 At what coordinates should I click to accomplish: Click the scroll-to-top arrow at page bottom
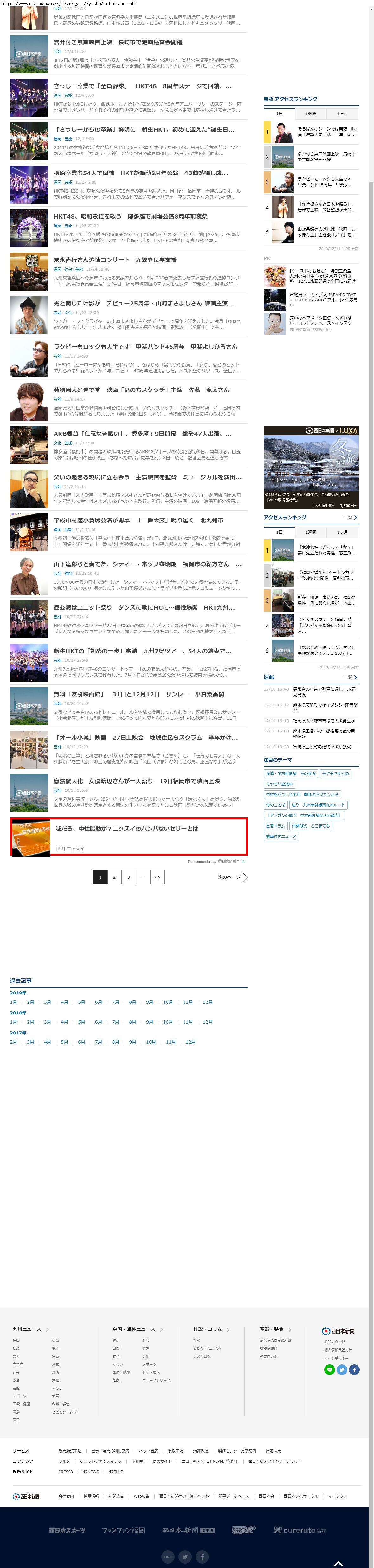point(338,1563)
